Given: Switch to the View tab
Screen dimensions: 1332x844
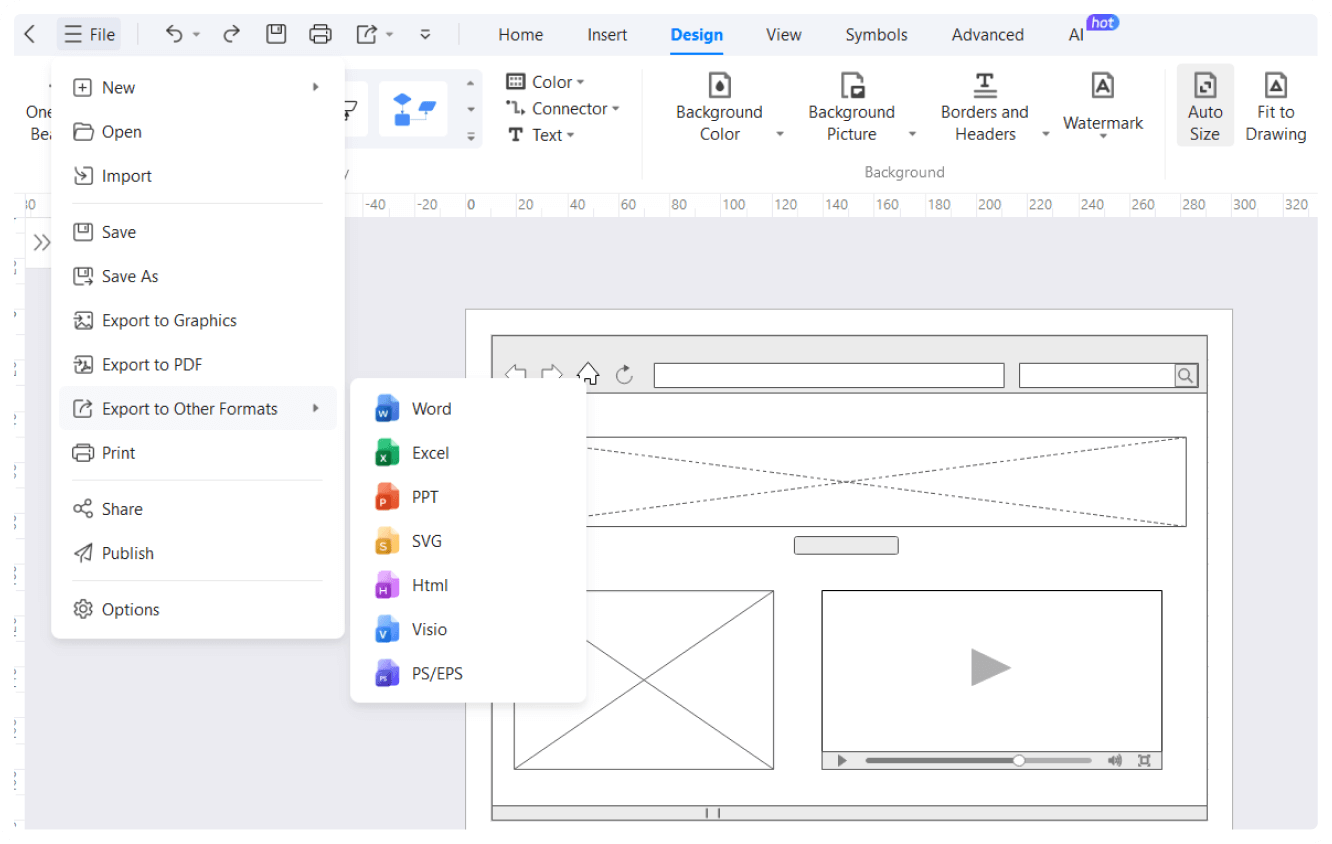Looking at the screenshot, I should point(784,34).
